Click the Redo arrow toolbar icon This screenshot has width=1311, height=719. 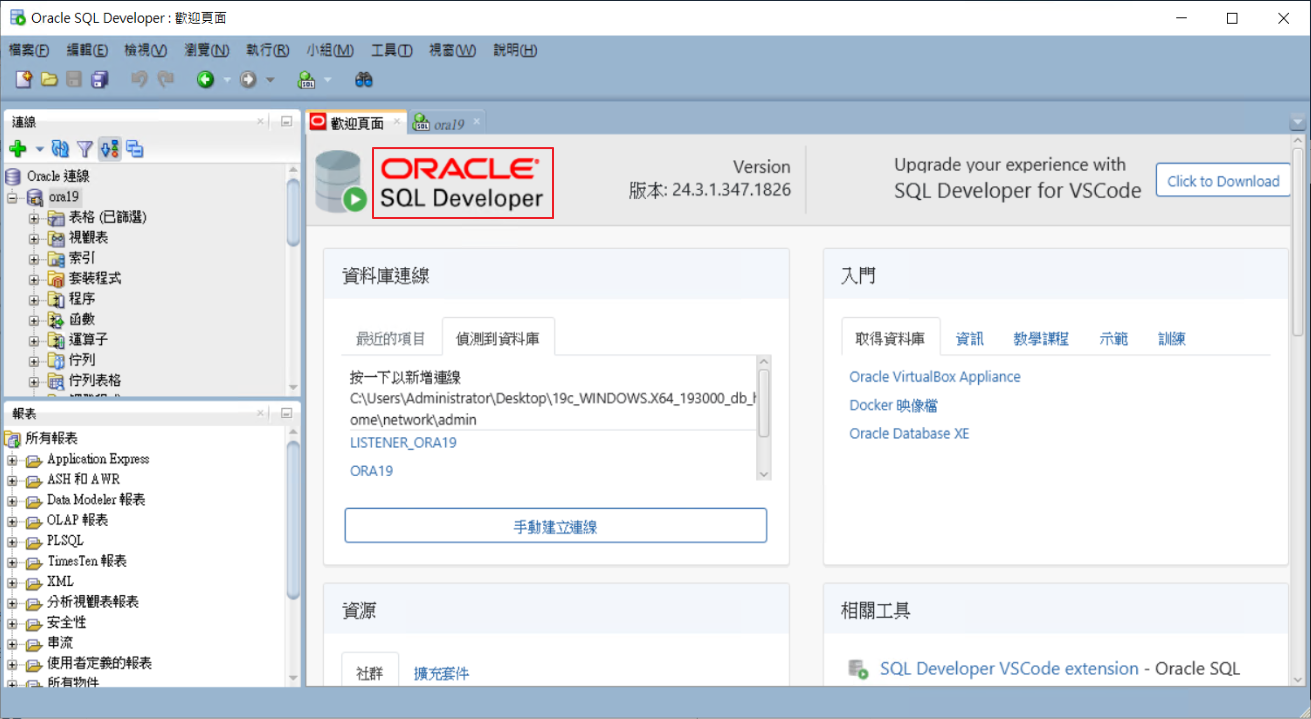click(165, 80)
